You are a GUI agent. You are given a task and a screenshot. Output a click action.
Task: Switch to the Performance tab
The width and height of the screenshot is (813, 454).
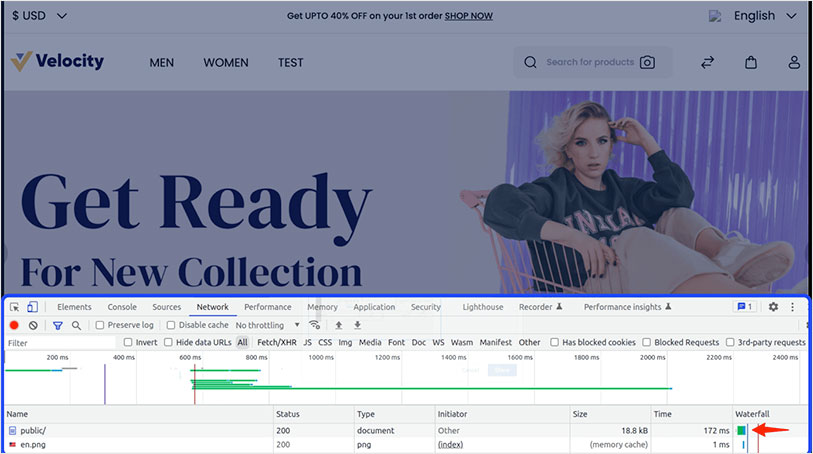point(268,307)
